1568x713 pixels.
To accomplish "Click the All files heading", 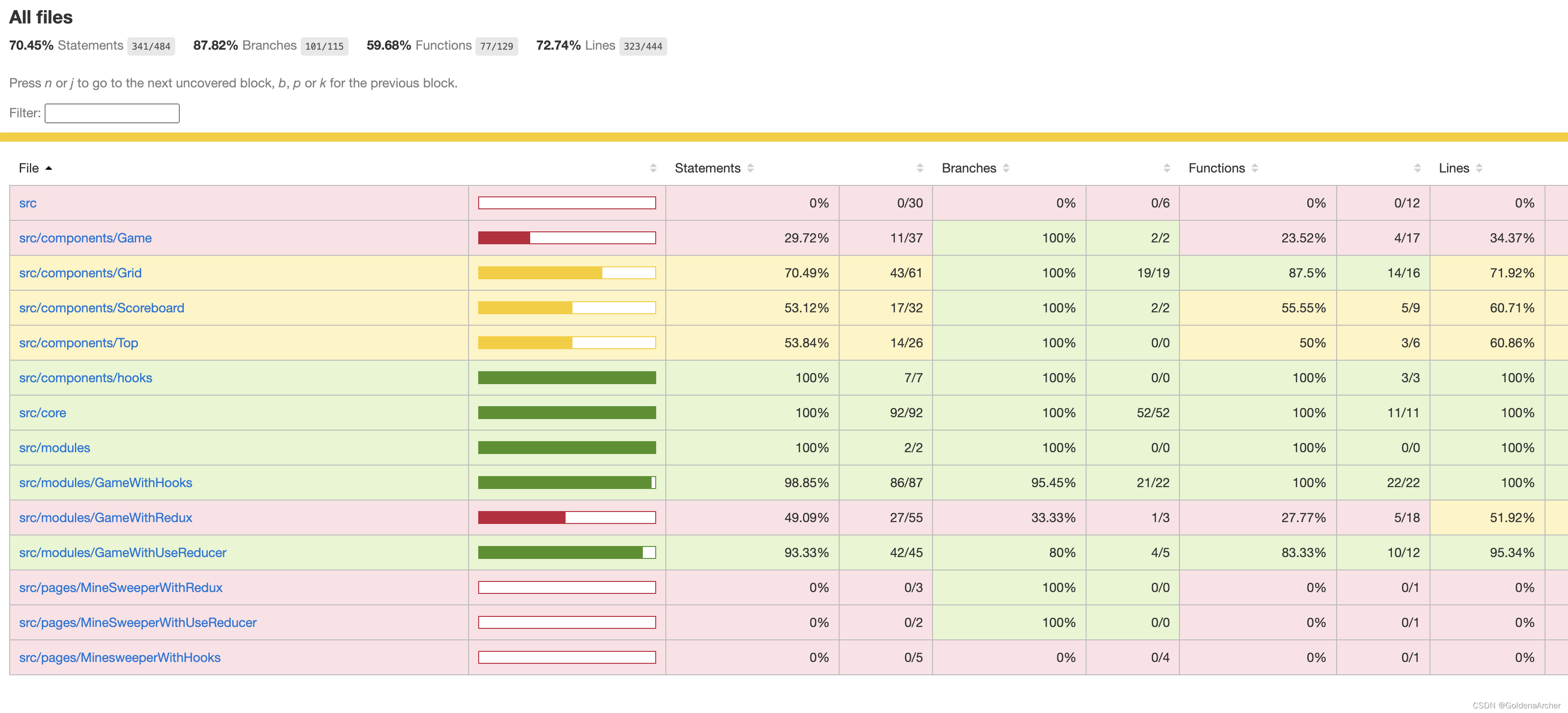I will (x=41, y=17).
